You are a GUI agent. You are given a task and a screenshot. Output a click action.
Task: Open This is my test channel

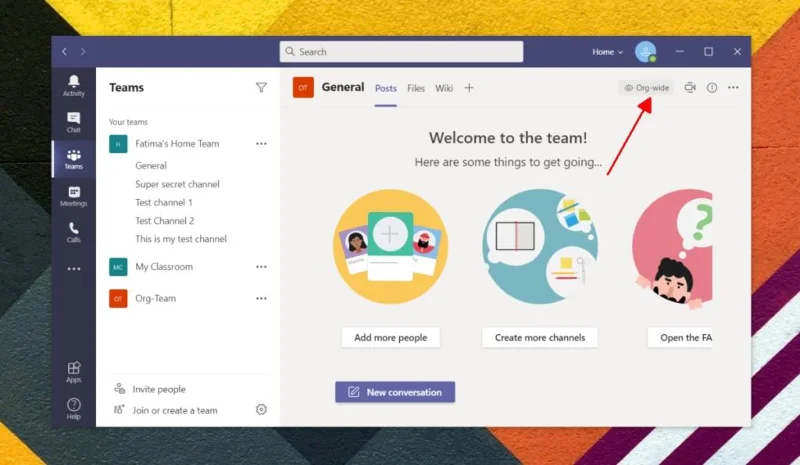(181, 239)
